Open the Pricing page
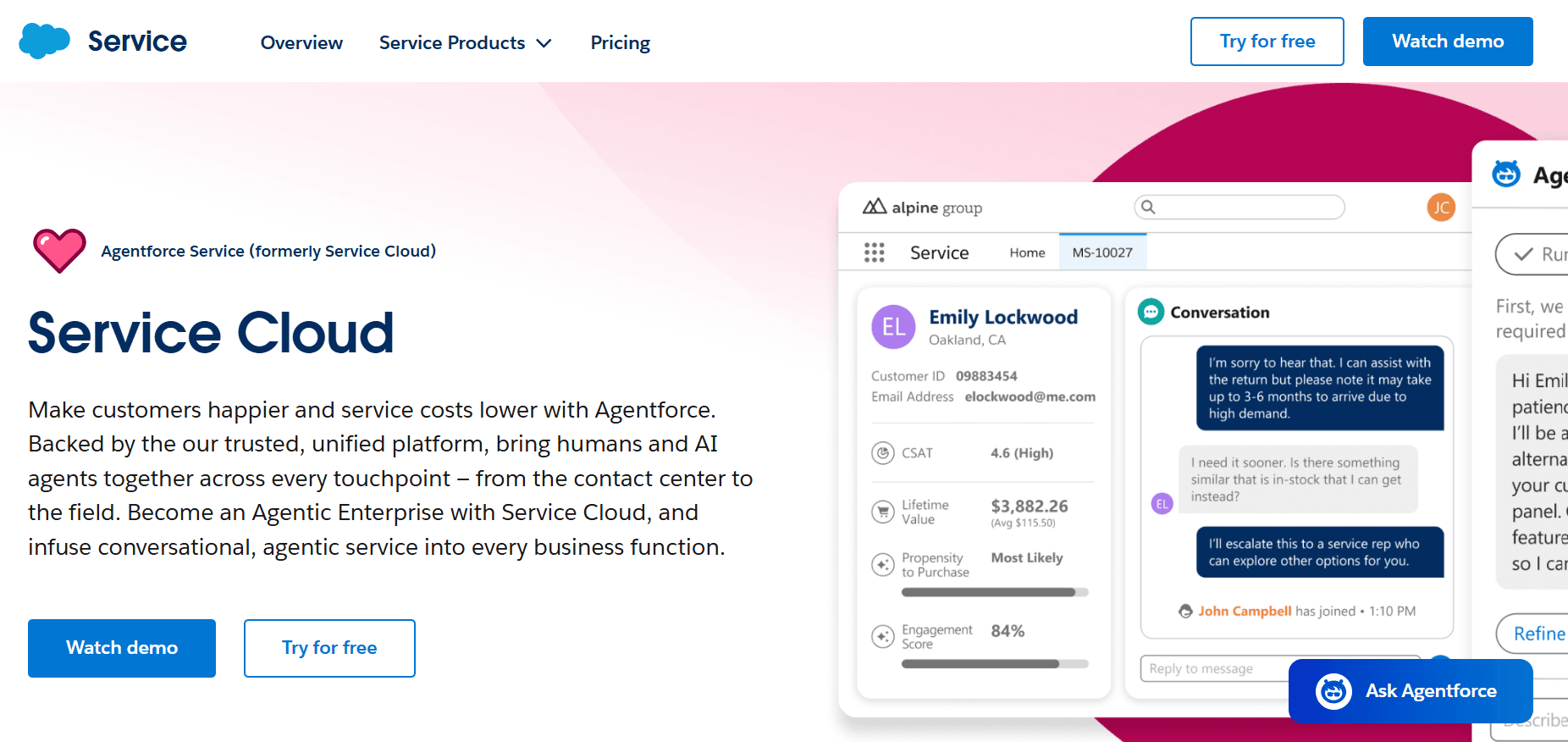 click(621, 42)
